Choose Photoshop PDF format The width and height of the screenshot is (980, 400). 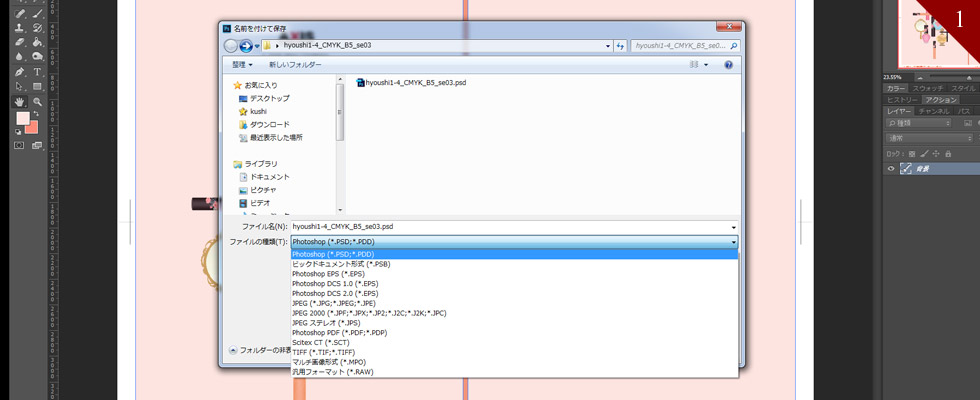pyautogui.click(x=514, y=332)
